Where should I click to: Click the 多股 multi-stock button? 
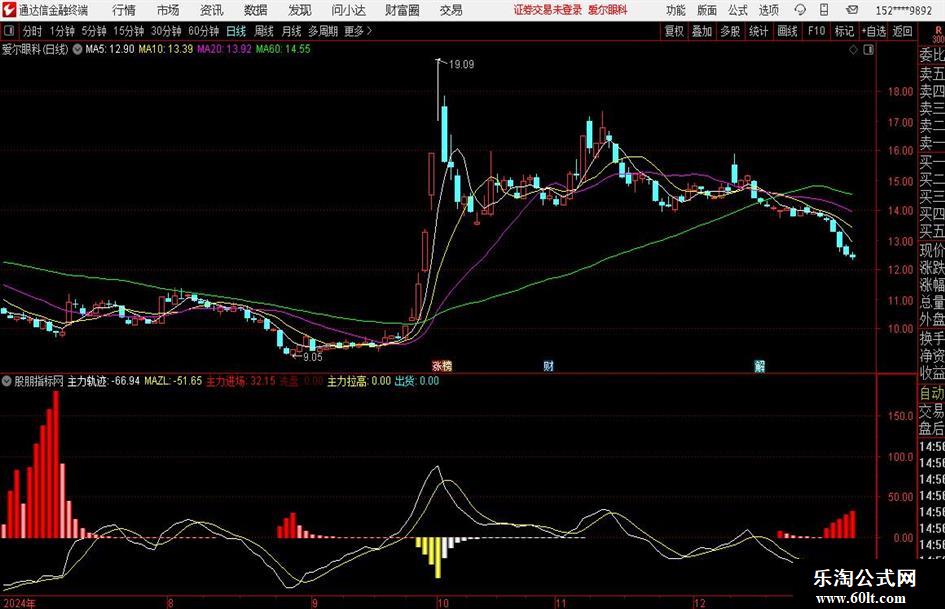(730, 31)
